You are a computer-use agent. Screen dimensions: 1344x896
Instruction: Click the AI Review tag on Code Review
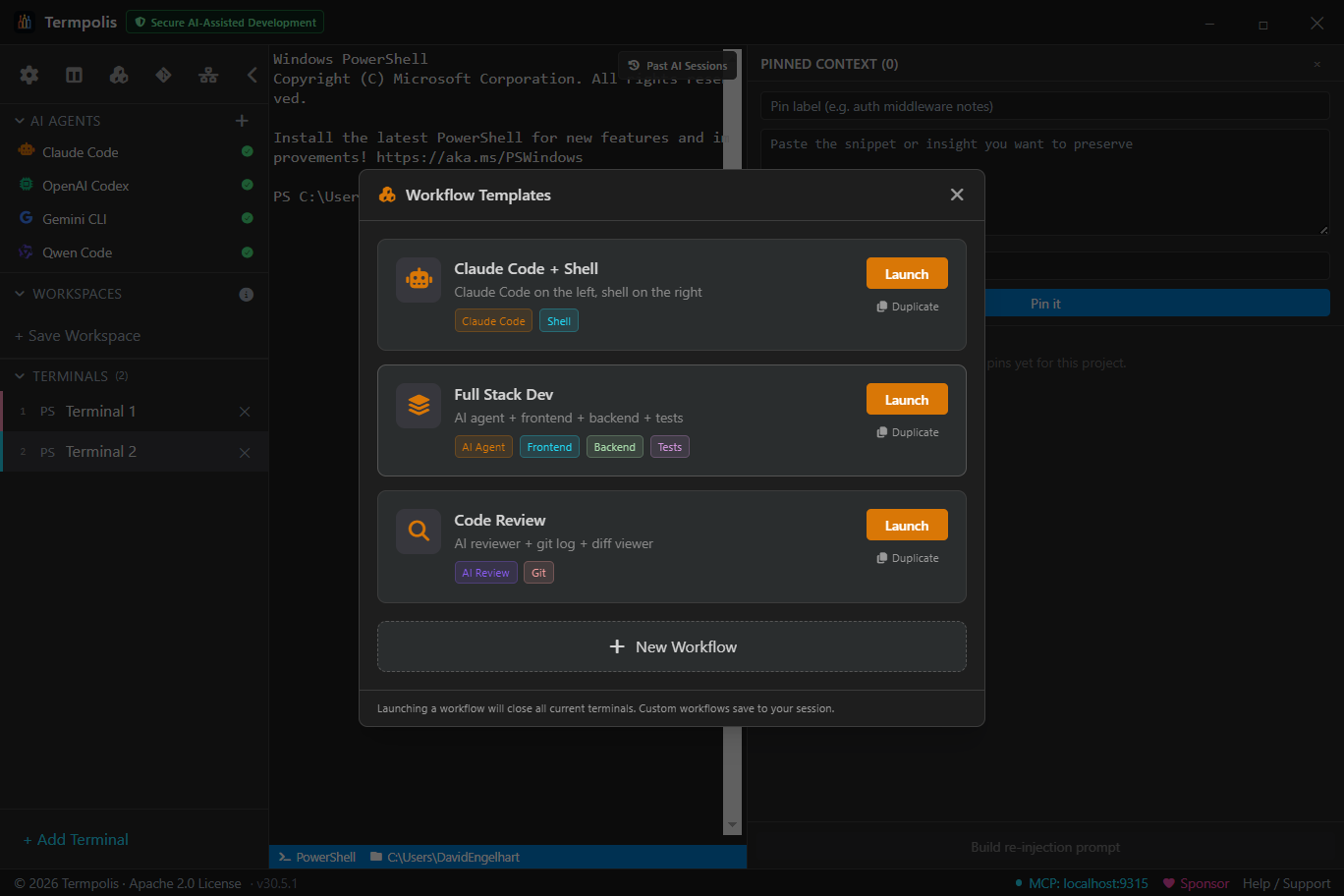click(x=485, y=573)
